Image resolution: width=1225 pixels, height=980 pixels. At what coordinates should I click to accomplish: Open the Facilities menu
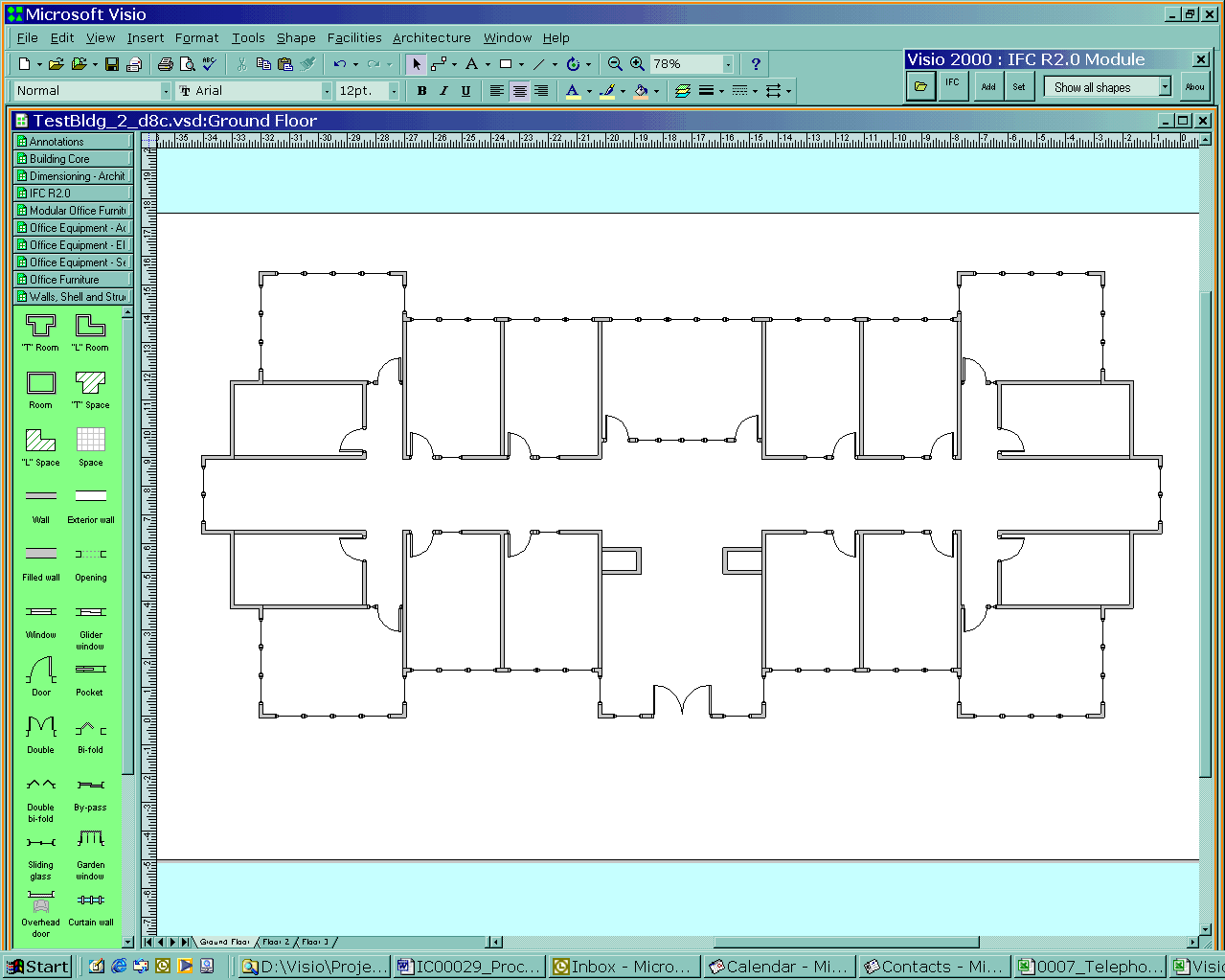pos(354,37)
